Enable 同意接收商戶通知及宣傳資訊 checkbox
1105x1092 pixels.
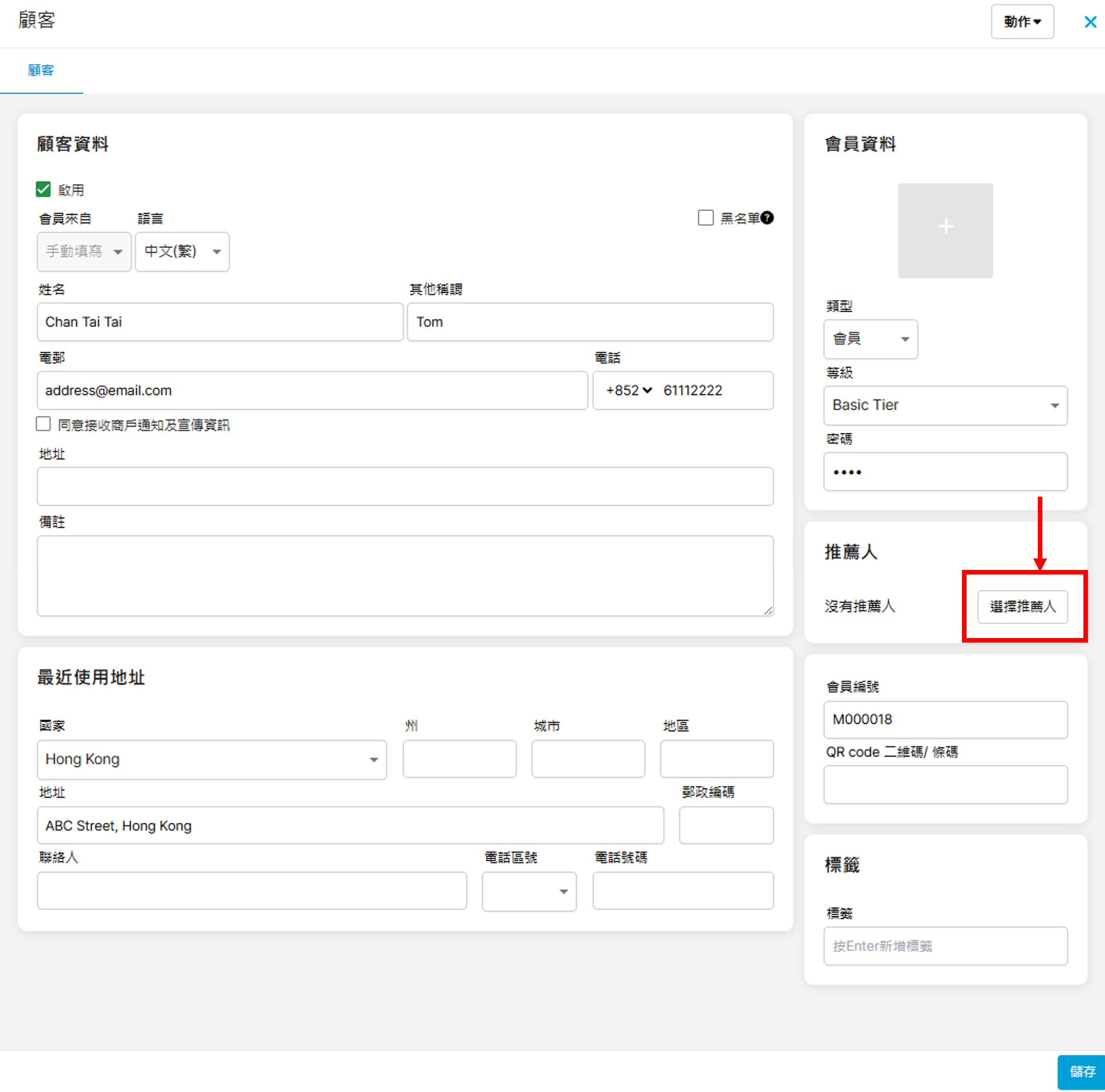43,424
